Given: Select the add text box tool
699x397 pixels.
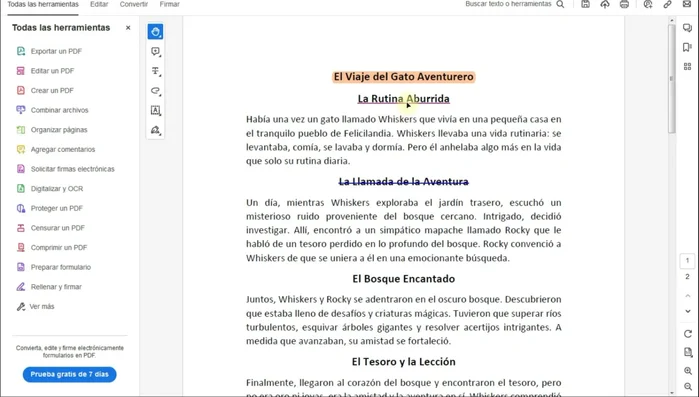Looking at the screenshot, I should point(156,111).
